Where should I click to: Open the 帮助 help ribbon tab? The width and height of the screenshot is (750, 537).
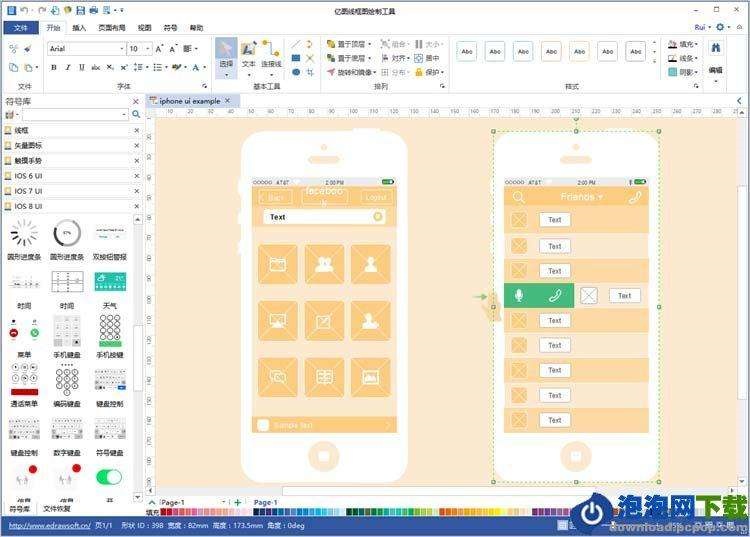197,28
